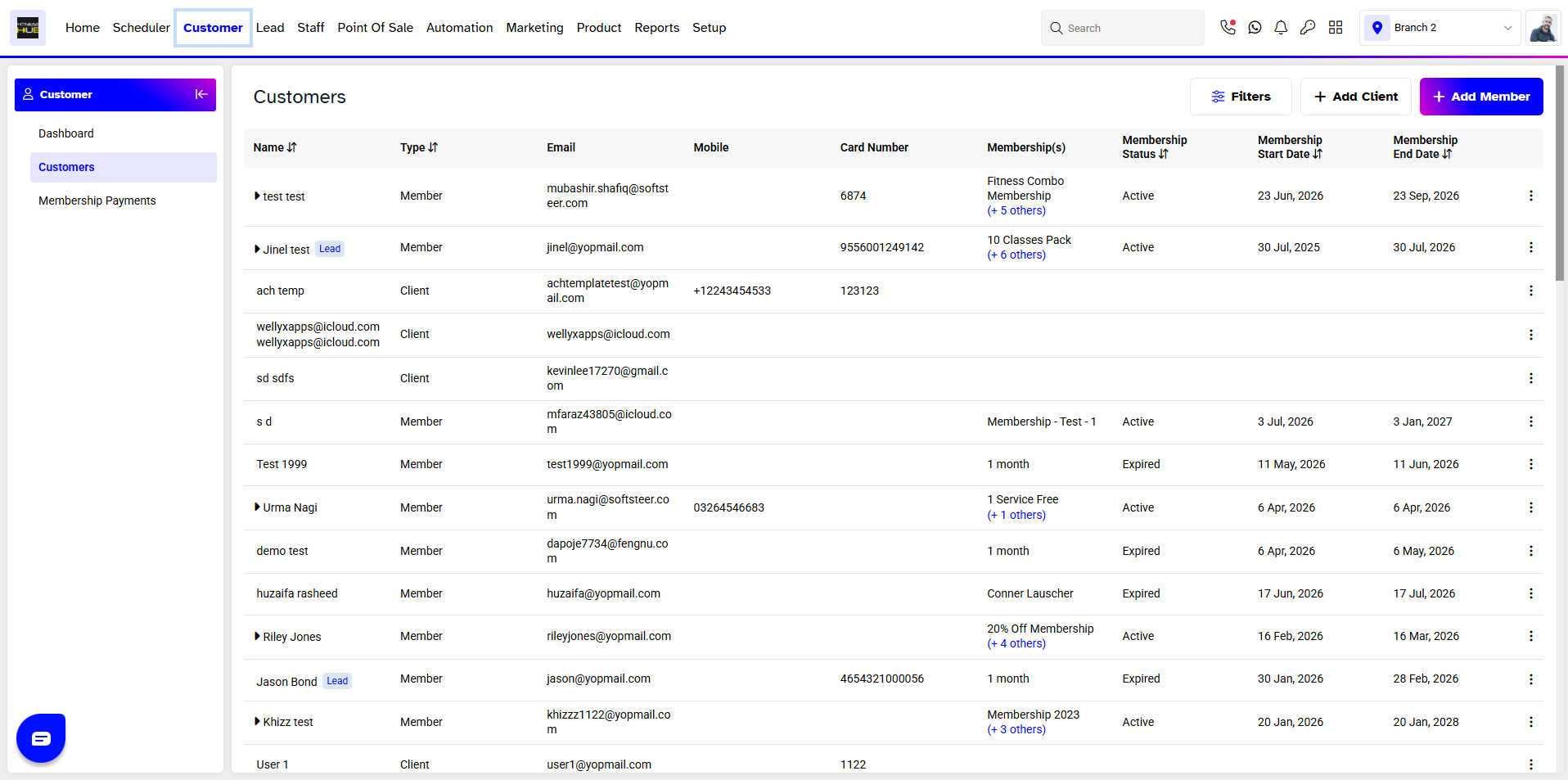Image resolution: width=1568 pixels, height=780 pixels.
Task: Open the Scheduler menu
Action: pos(142,28)
